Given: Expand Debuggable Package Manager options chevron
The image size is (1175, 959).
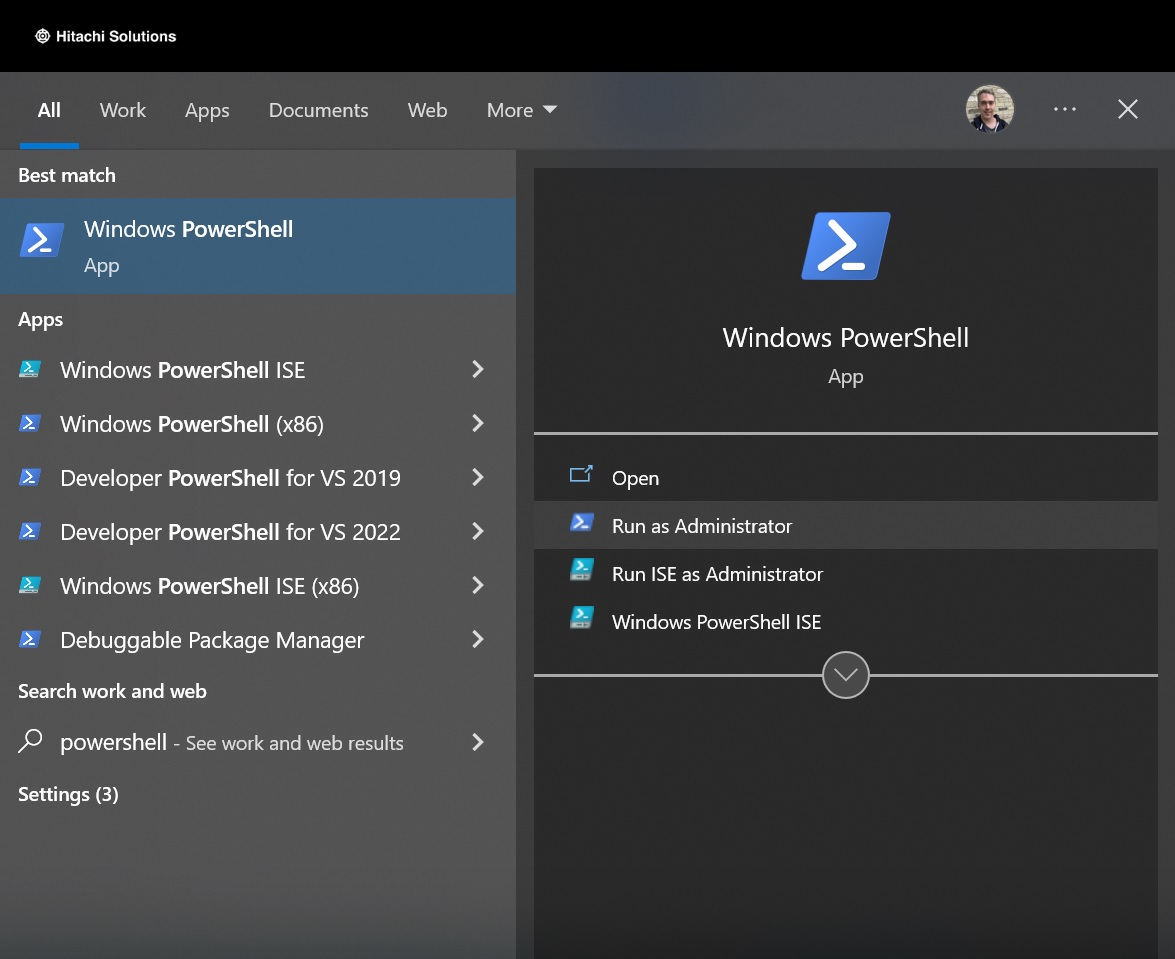Looking at the screenshot, I should tap(478, 639).
